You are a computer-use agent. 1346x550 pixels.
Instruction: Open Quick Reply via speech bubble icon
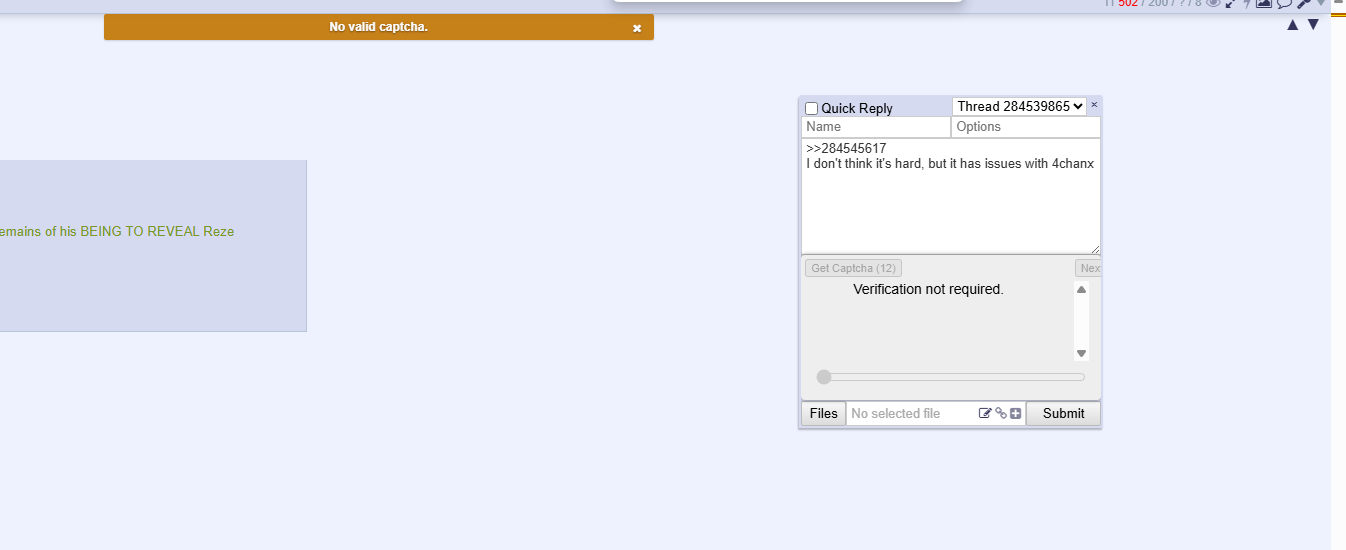(1284, 3)
